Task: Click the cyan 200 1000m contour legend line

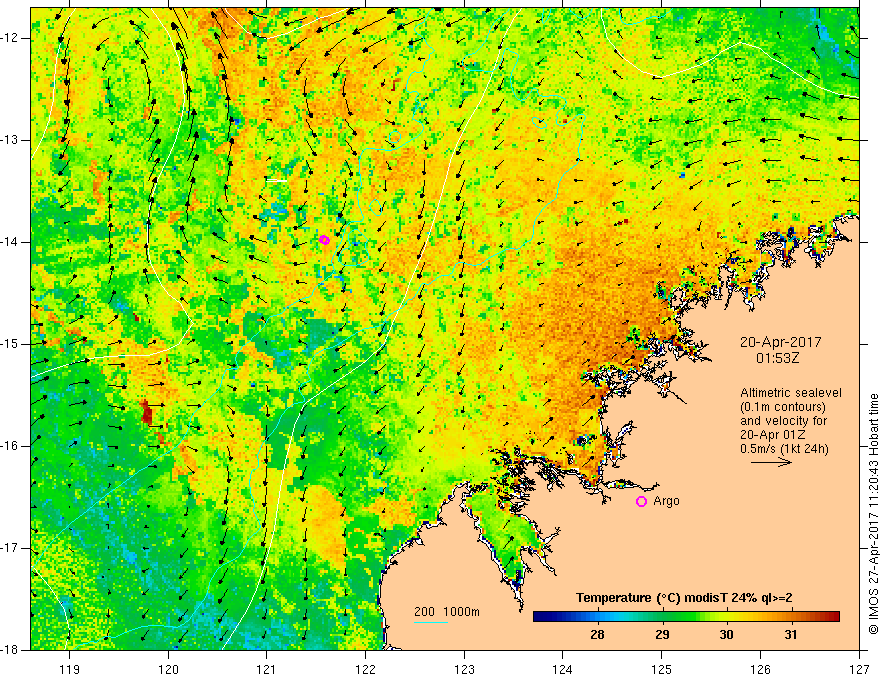Action: [x=431, y=622]
